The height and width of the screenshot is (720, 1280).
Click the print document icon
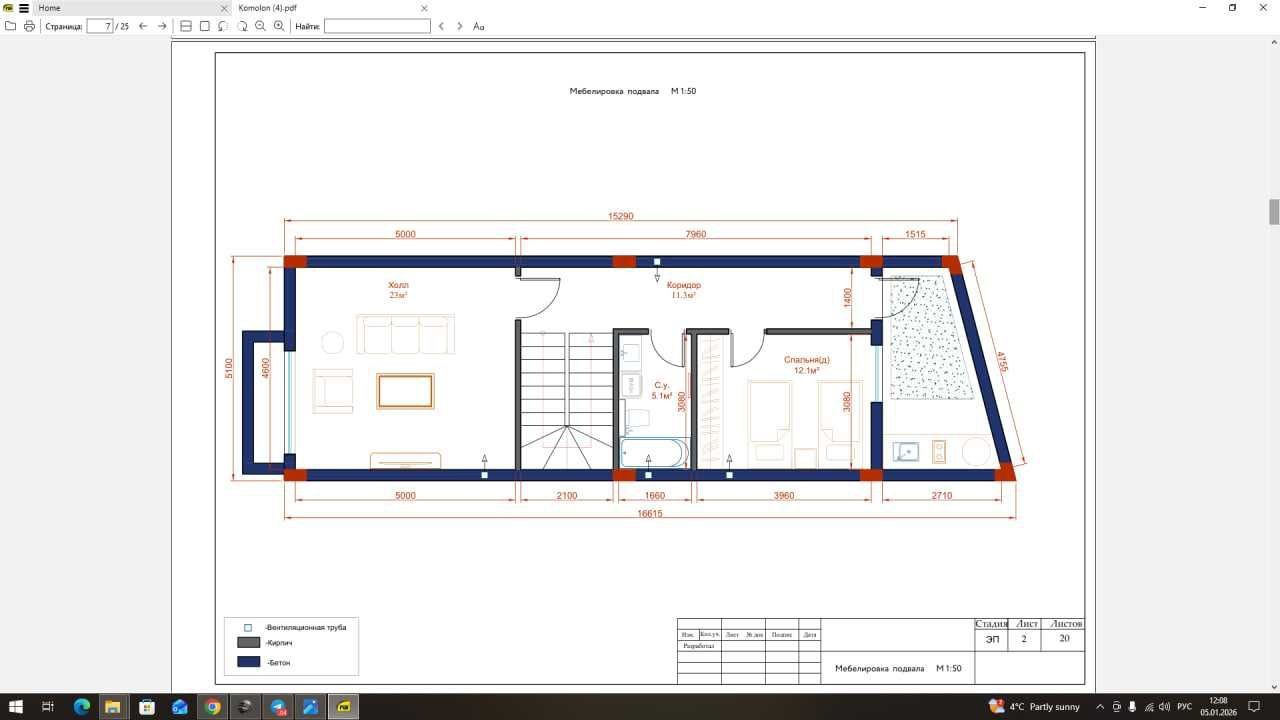click(x=29, y=26)
